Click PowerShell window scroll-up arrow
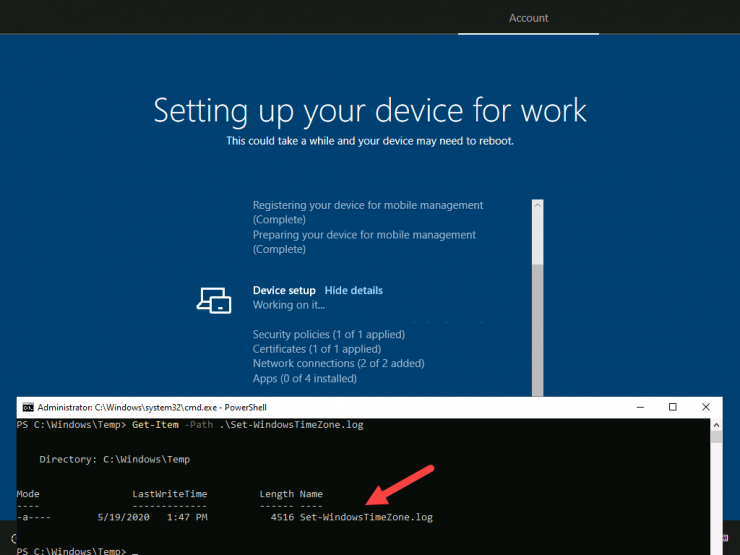This screenshot has width=740, height=555. [716, 425]
